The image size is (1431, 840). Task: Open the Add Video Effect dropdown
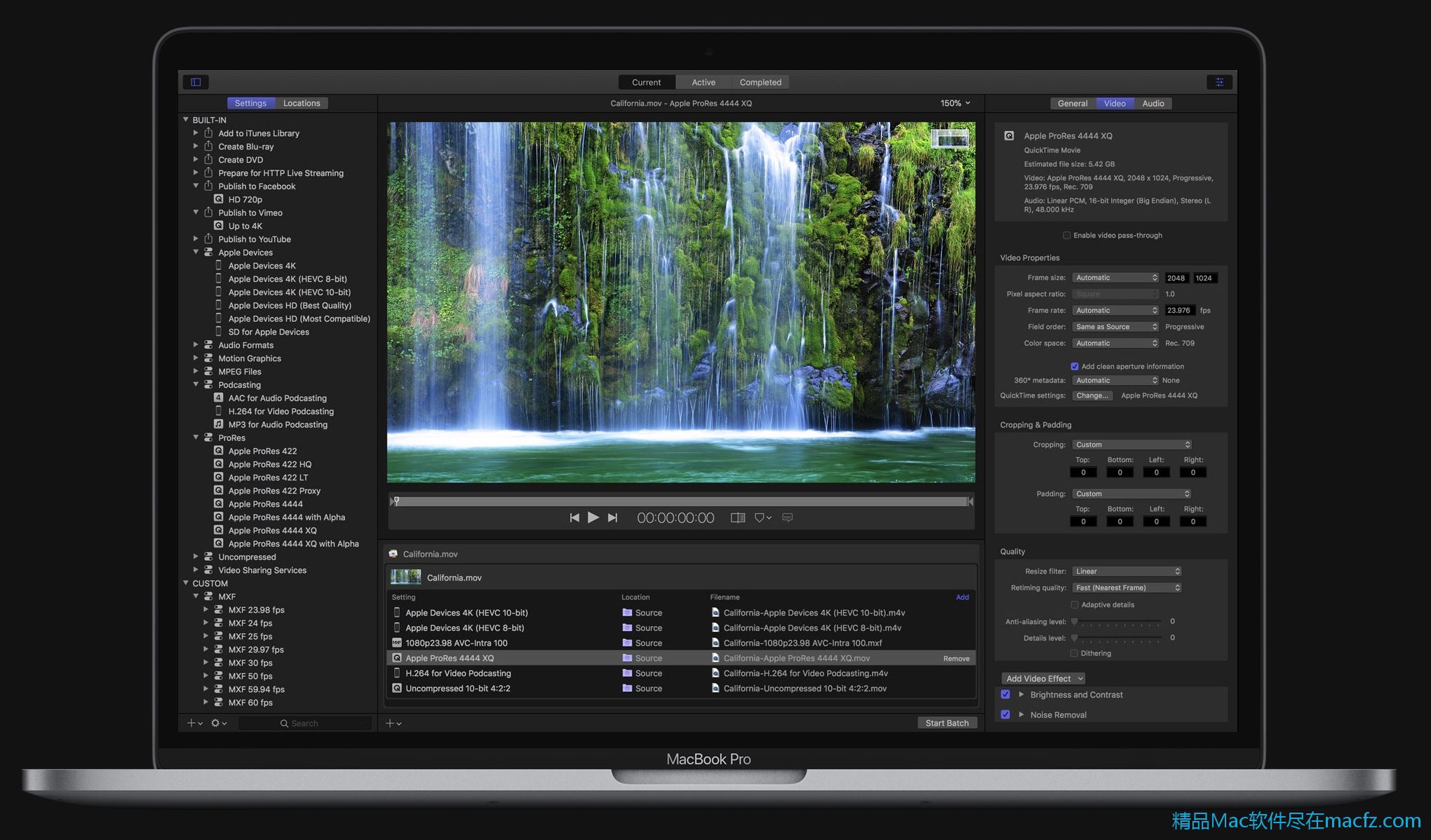pos(1043,678)
